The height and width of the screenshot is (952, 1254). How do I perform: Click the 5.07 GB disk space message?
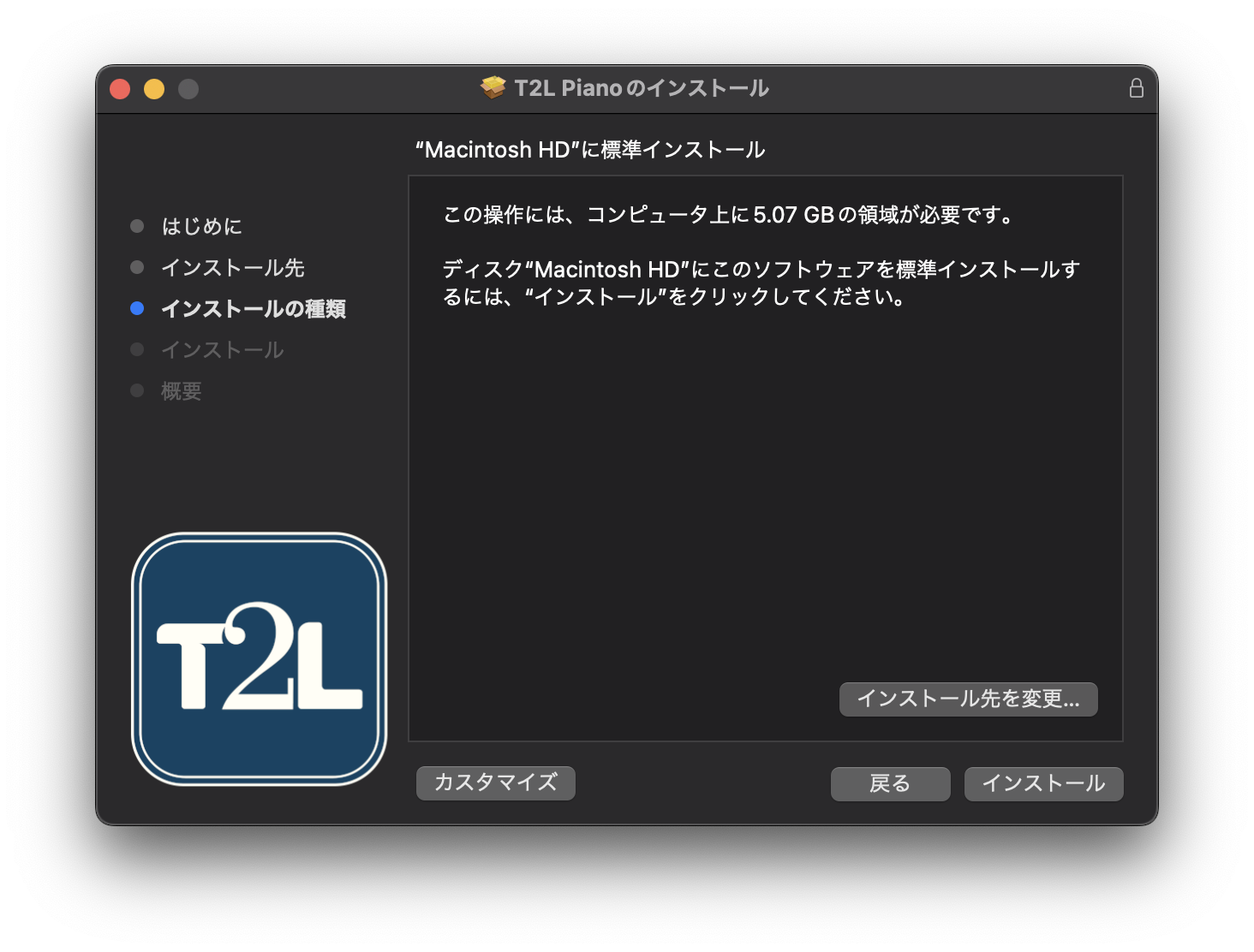coord(729,215)
